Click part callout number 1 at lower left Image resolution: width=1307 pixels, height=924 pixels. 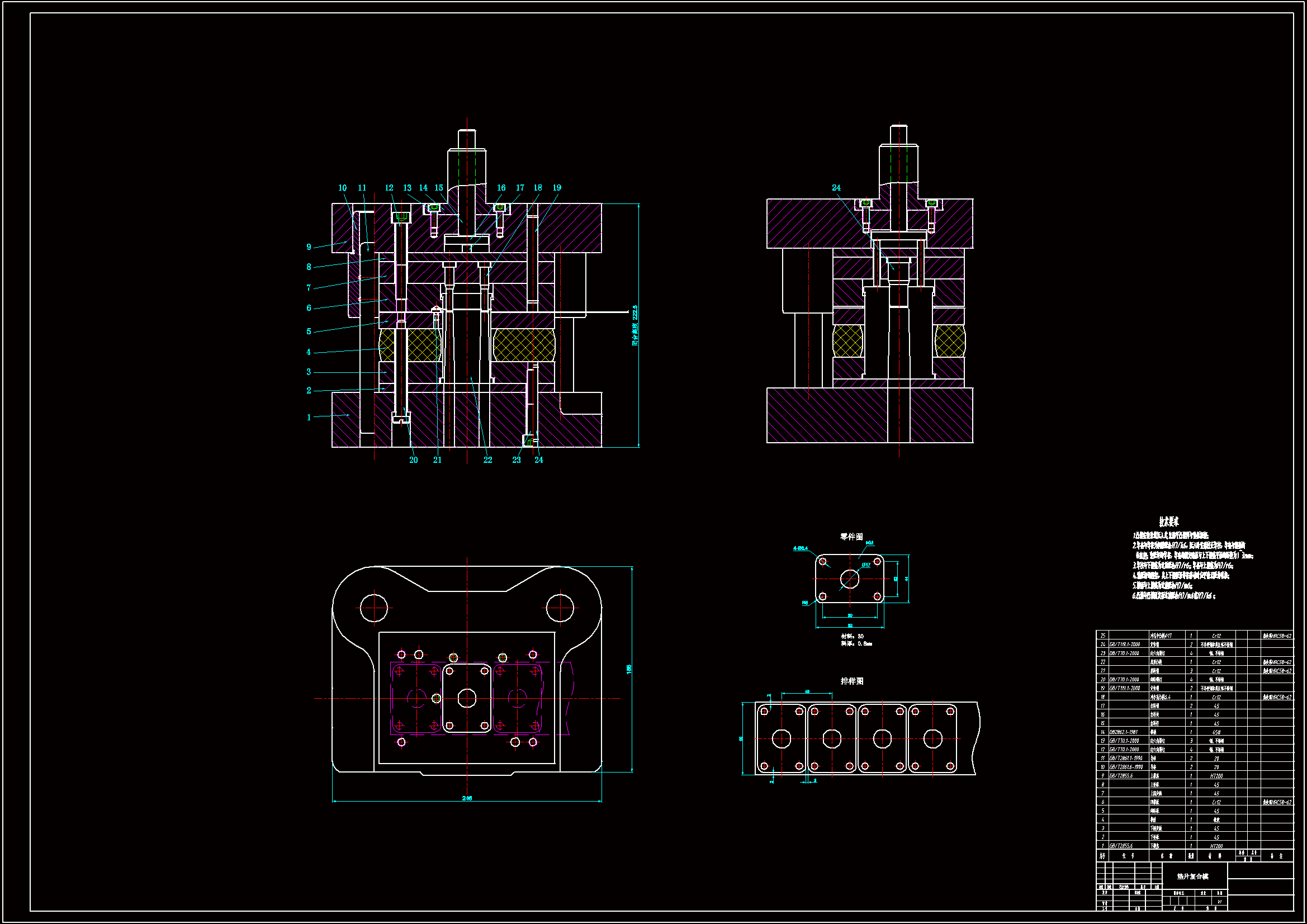click(309, 418)
